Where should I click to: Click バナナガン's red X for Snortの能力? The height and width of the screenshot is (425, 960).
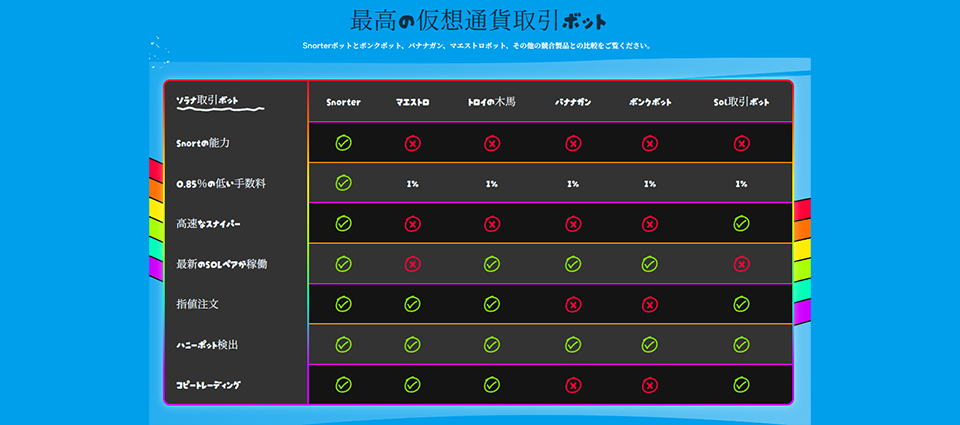pyautogui.click(x=573, y=144)
